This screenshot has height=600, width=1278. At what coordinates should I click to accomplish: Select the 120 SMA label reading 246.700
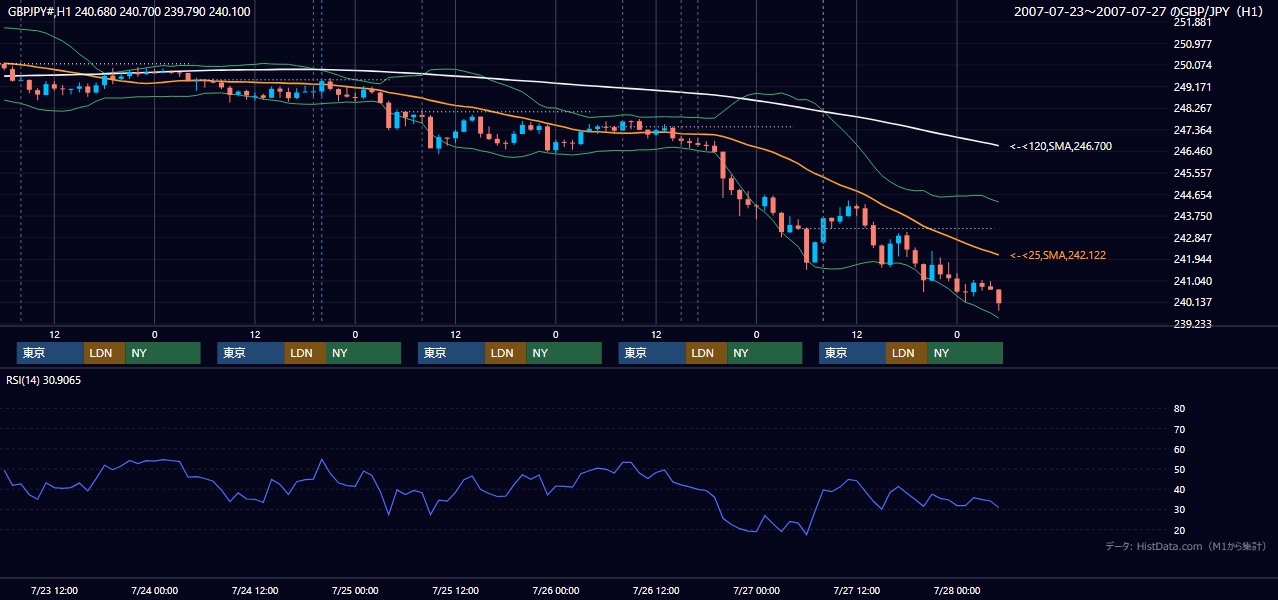click(1061, 147)
